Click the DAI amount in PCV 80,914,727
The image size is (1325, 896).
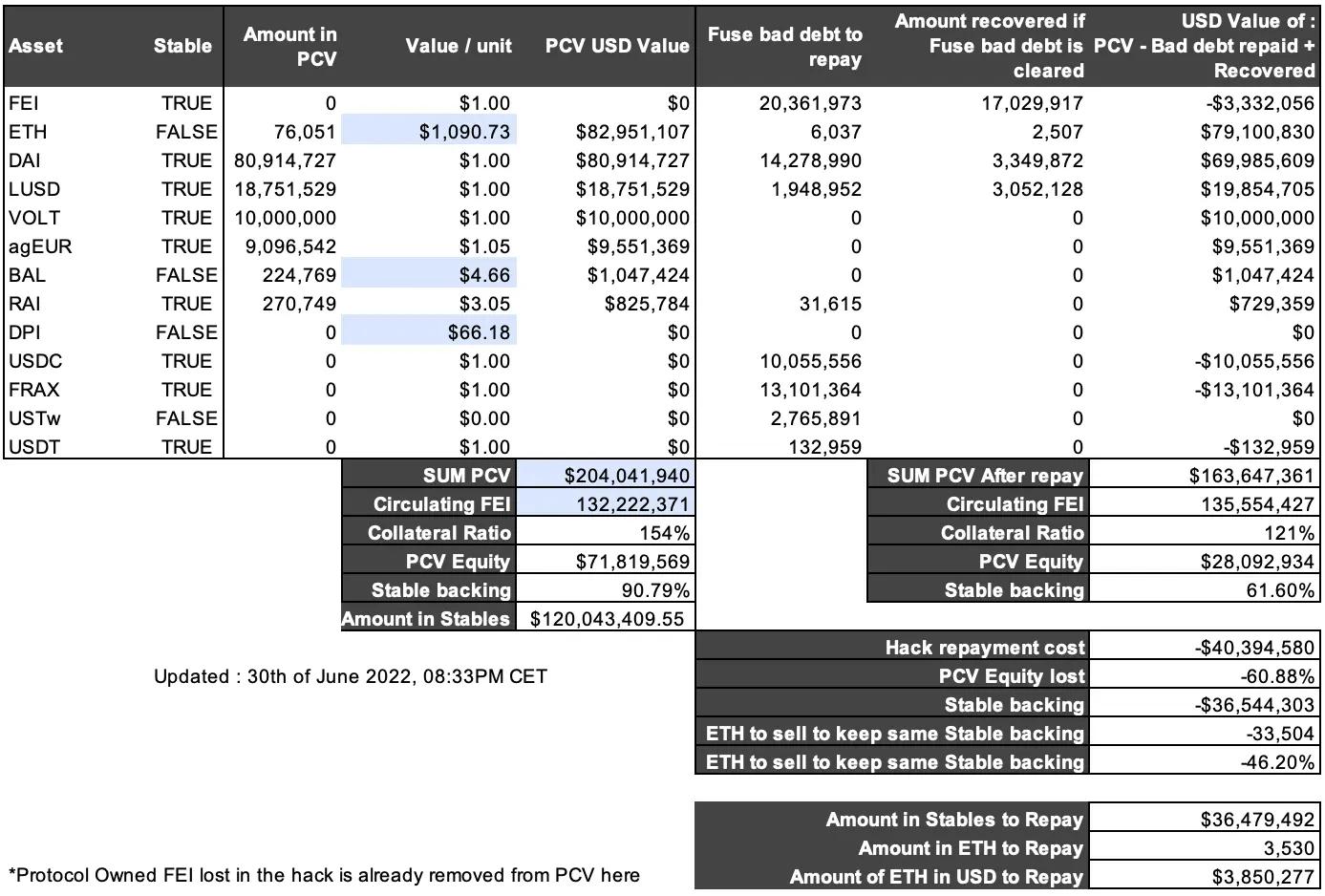285,160
